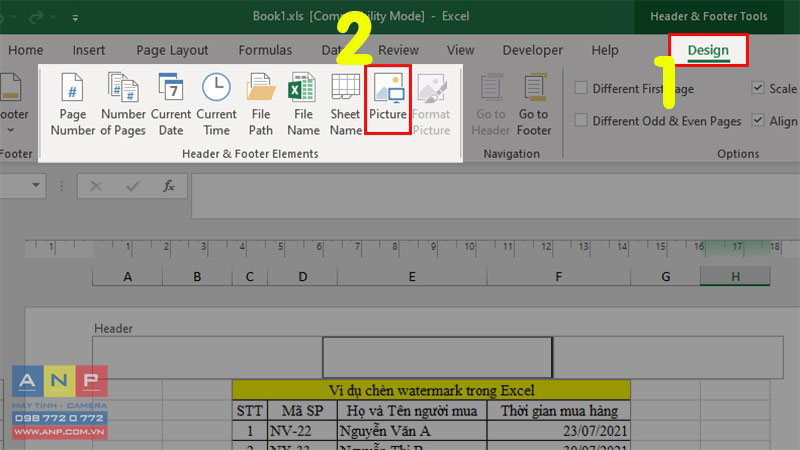Click the 'STT' table header cell
This screenshot has height=450, width=800.
249,411
